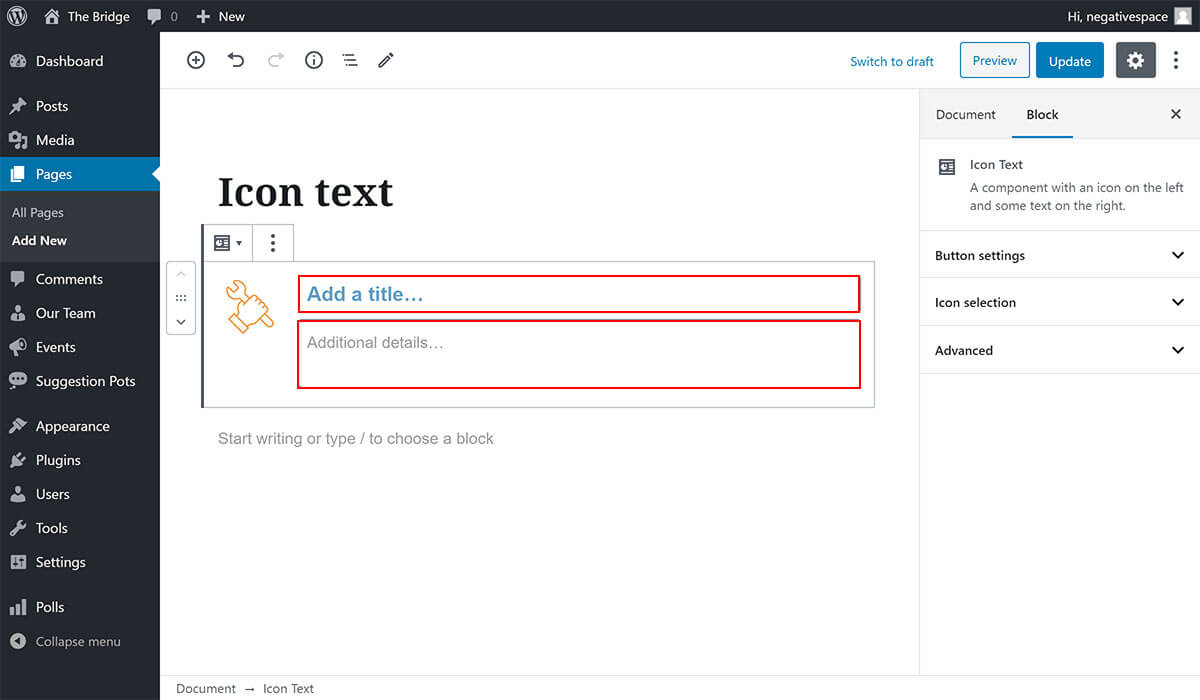
Task: Open the content structure info icon
Action: pos(314,60)
